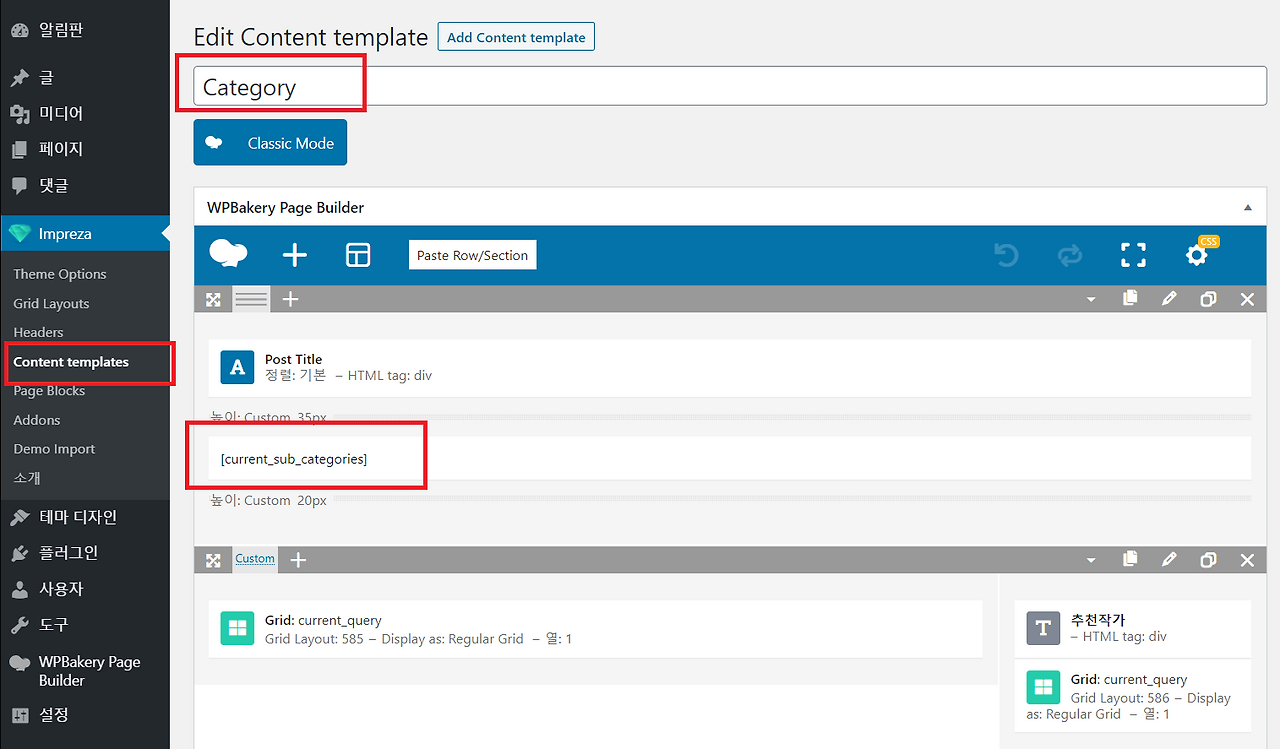
Task: Collapse the WPBakery Page Builder panel
Action: (1247, 208)
